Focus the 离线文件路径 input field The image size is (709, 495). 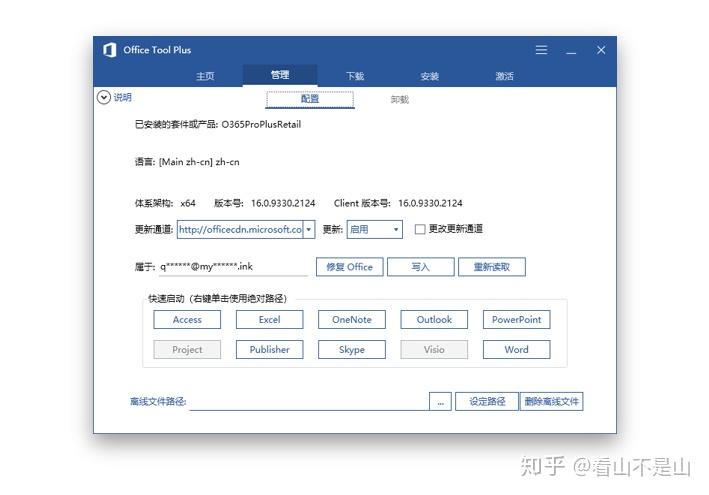pos(309,401)
